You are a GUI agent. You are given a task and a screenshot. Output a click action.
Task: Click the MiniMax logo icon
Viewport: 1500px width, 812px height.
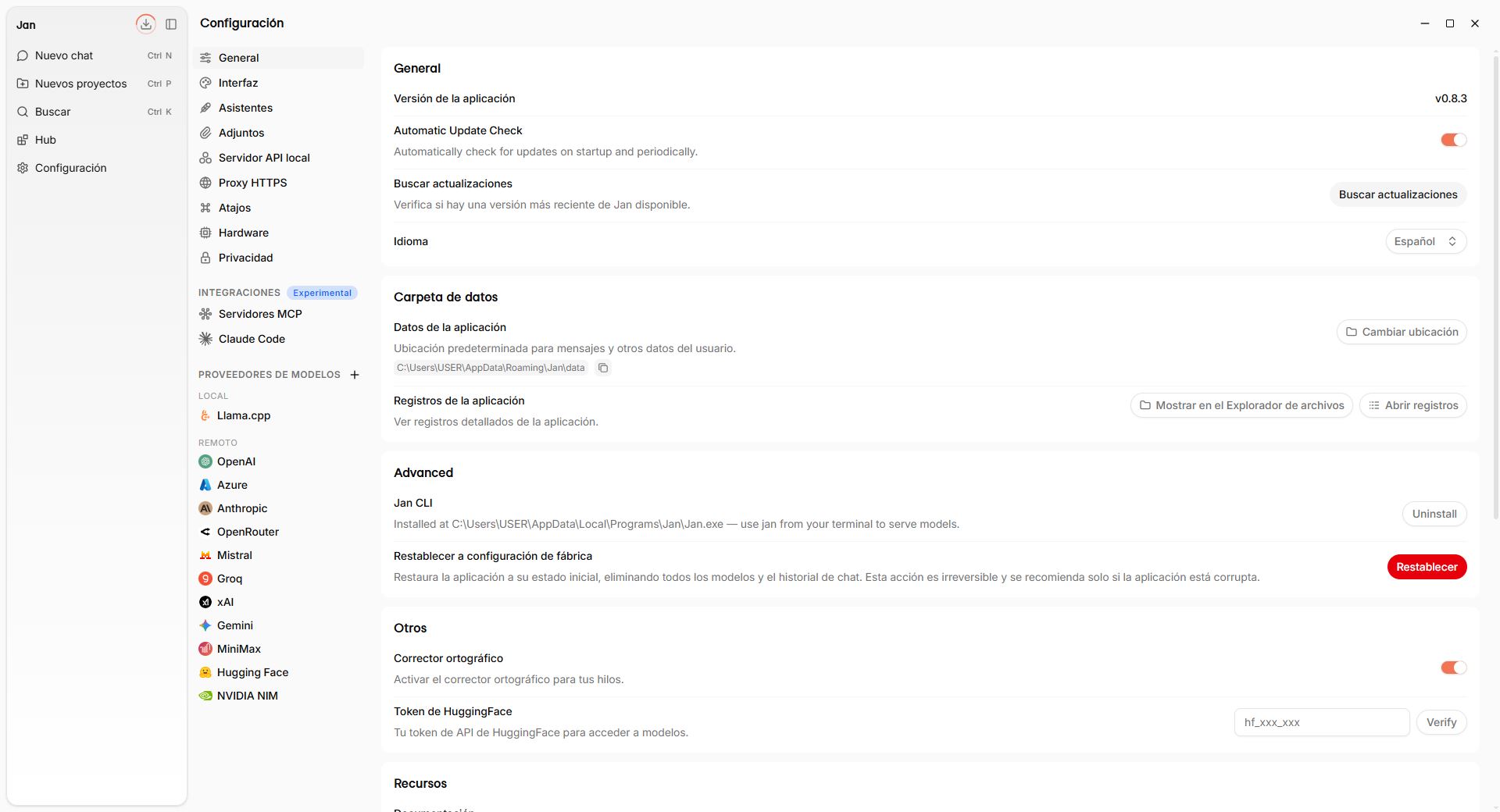pyautogui.click(x=205, y=649)
